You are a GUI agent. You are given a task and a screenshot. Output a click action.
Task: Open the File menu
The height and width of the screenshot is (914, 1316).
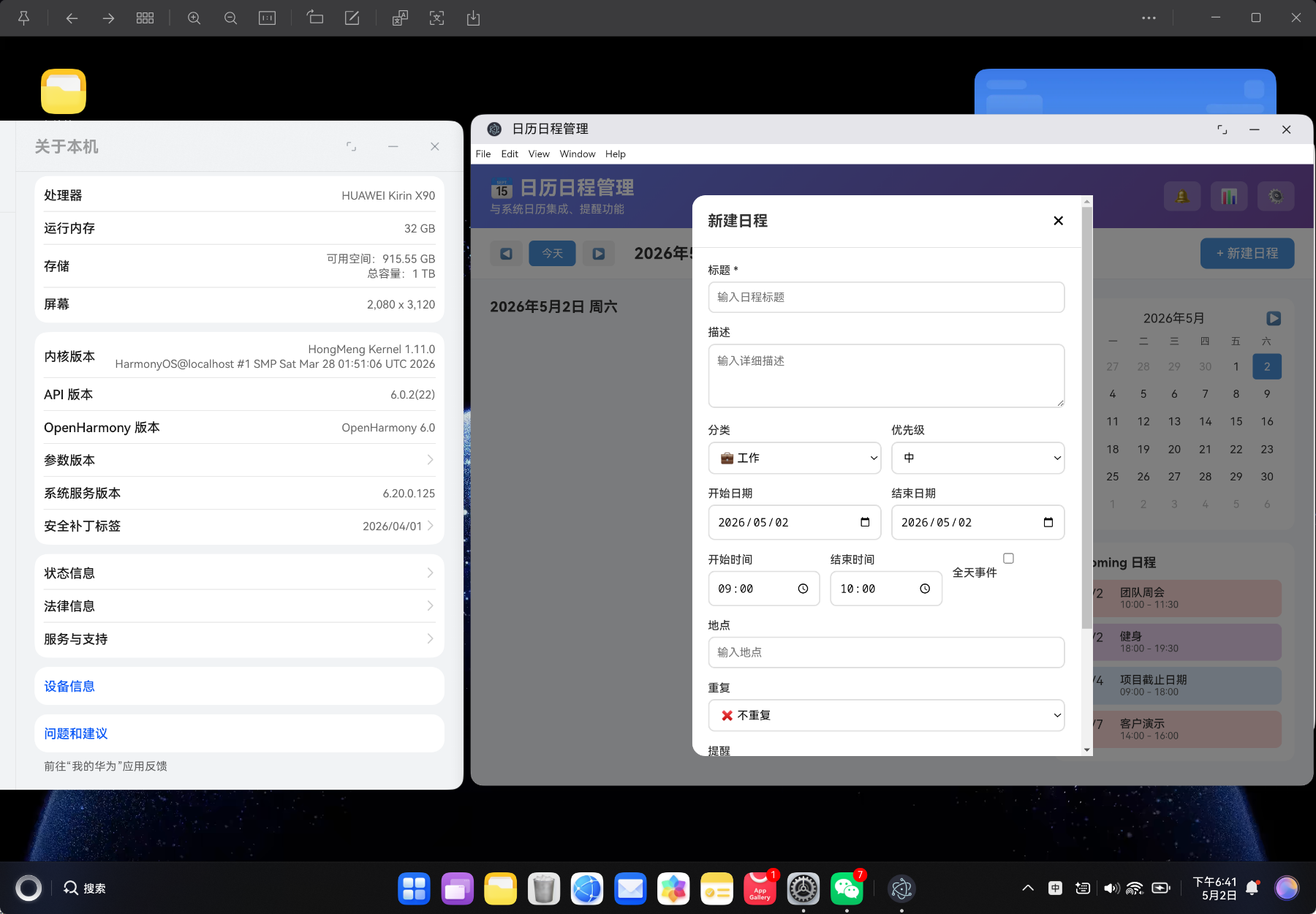tap(483, 154)
